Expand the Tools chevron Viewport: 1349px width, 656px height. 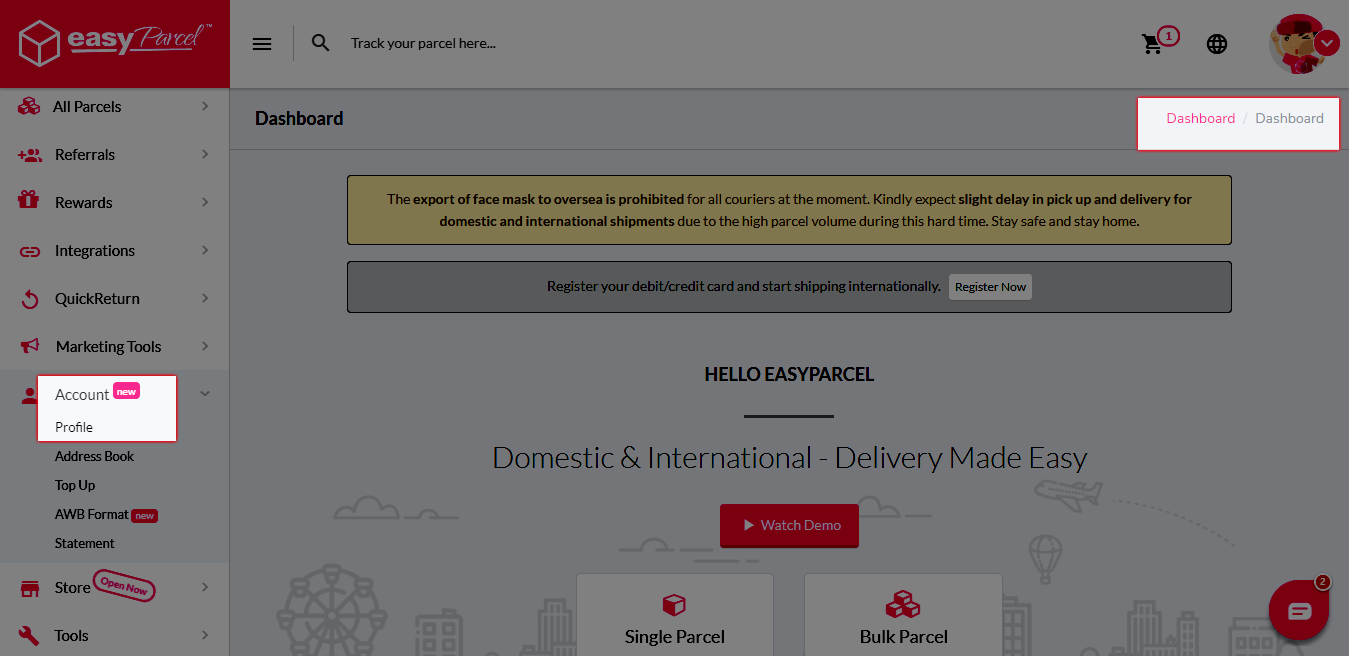click(x=205, y=635)
